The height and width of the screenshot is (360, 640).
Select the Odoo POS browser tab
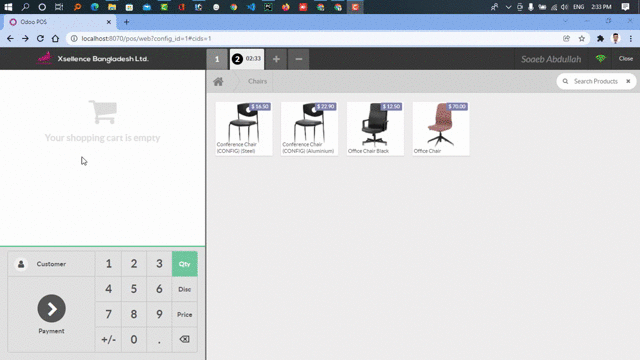pos(59,22)
